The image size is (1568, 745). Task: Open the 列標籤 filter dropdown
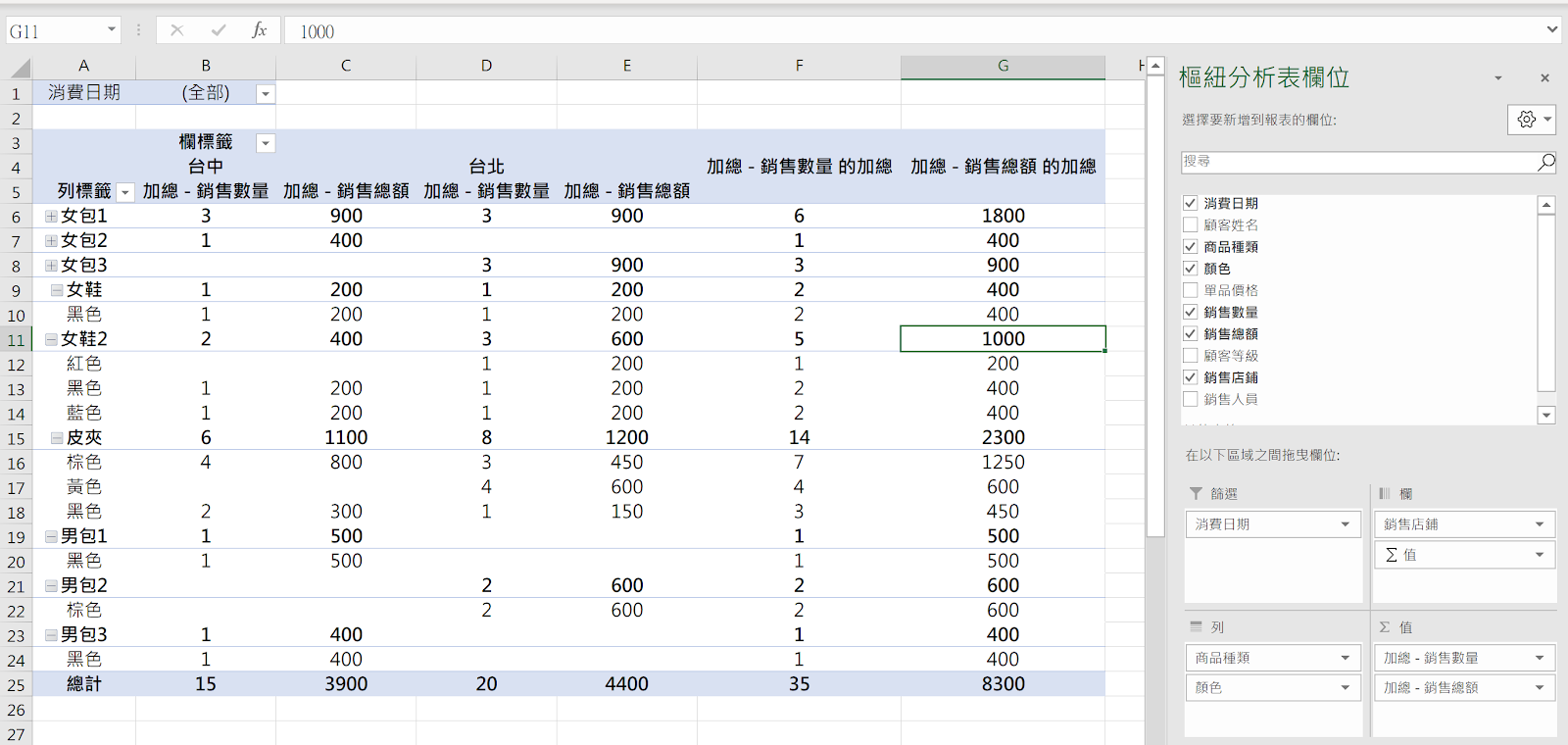coord(124,192)
